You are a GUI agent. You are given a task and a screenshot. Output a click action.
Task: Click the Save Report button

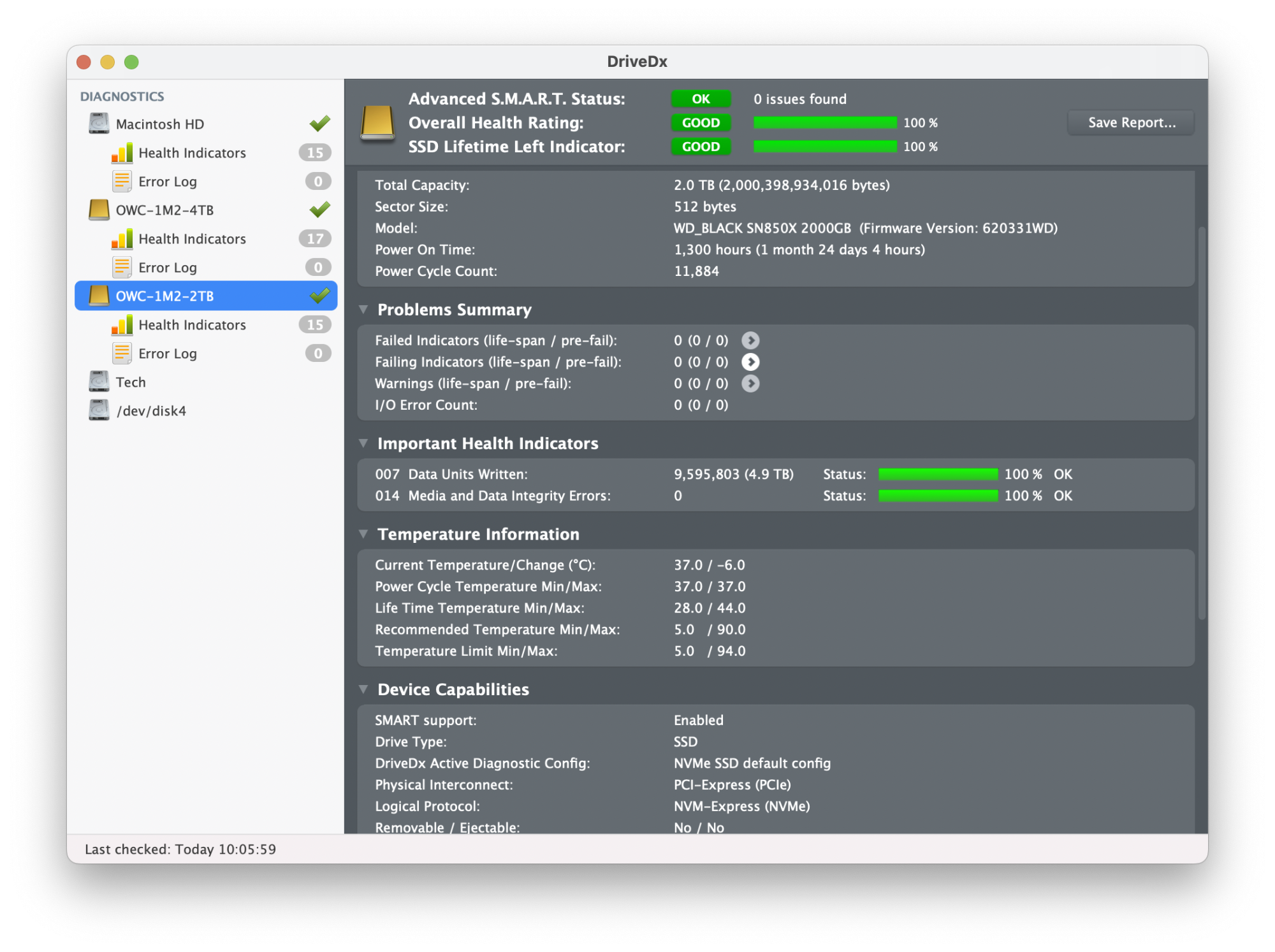point(1131,122)
